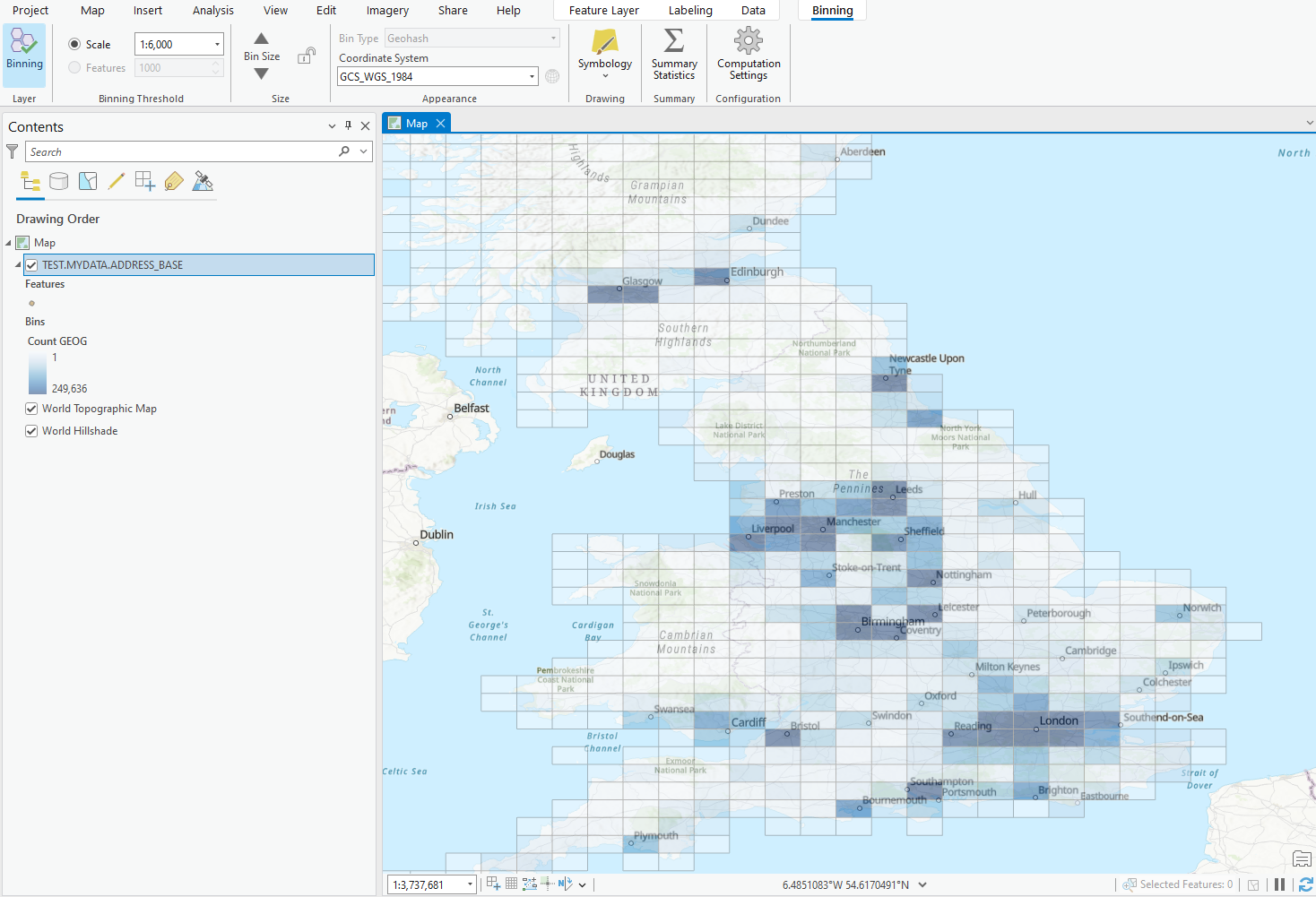Click the pause drawing icon at bottom right

[x=1280, y=884]
